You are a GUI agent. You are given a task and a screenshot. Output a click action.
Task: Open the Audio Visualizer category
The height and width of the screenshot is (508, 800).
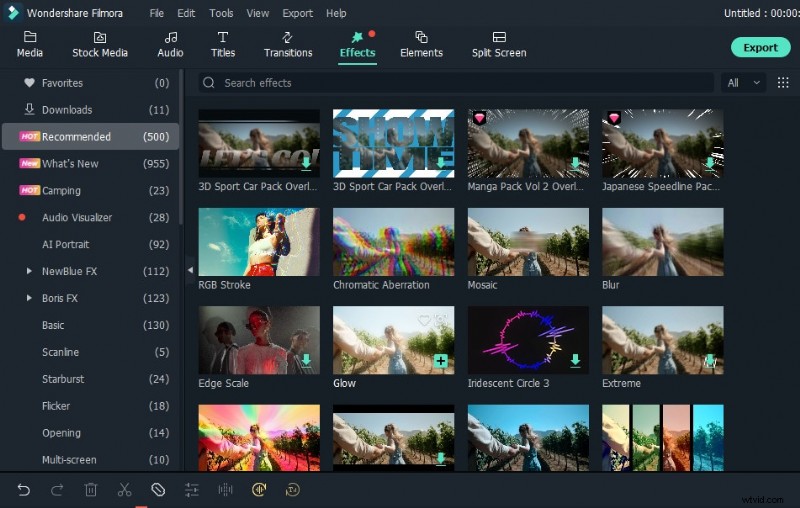[x=90, y=217]
